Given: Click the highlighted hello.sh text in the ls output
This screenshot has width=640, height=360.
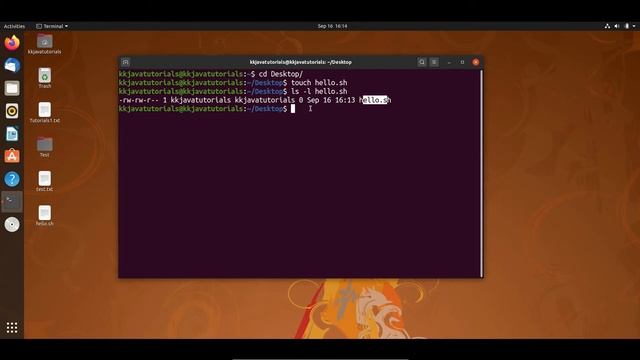Looking at the screenshot, I should pos(375,100).
